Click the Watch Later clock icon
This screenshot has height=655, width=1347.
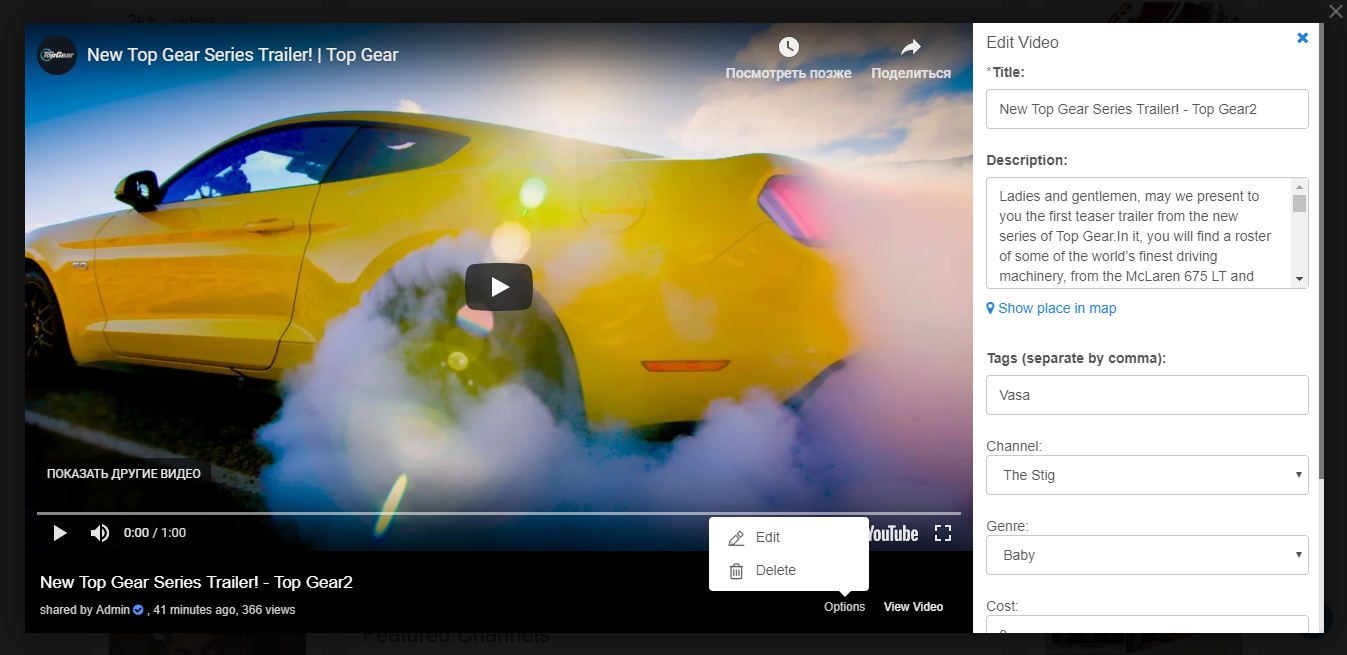(789, 48)
